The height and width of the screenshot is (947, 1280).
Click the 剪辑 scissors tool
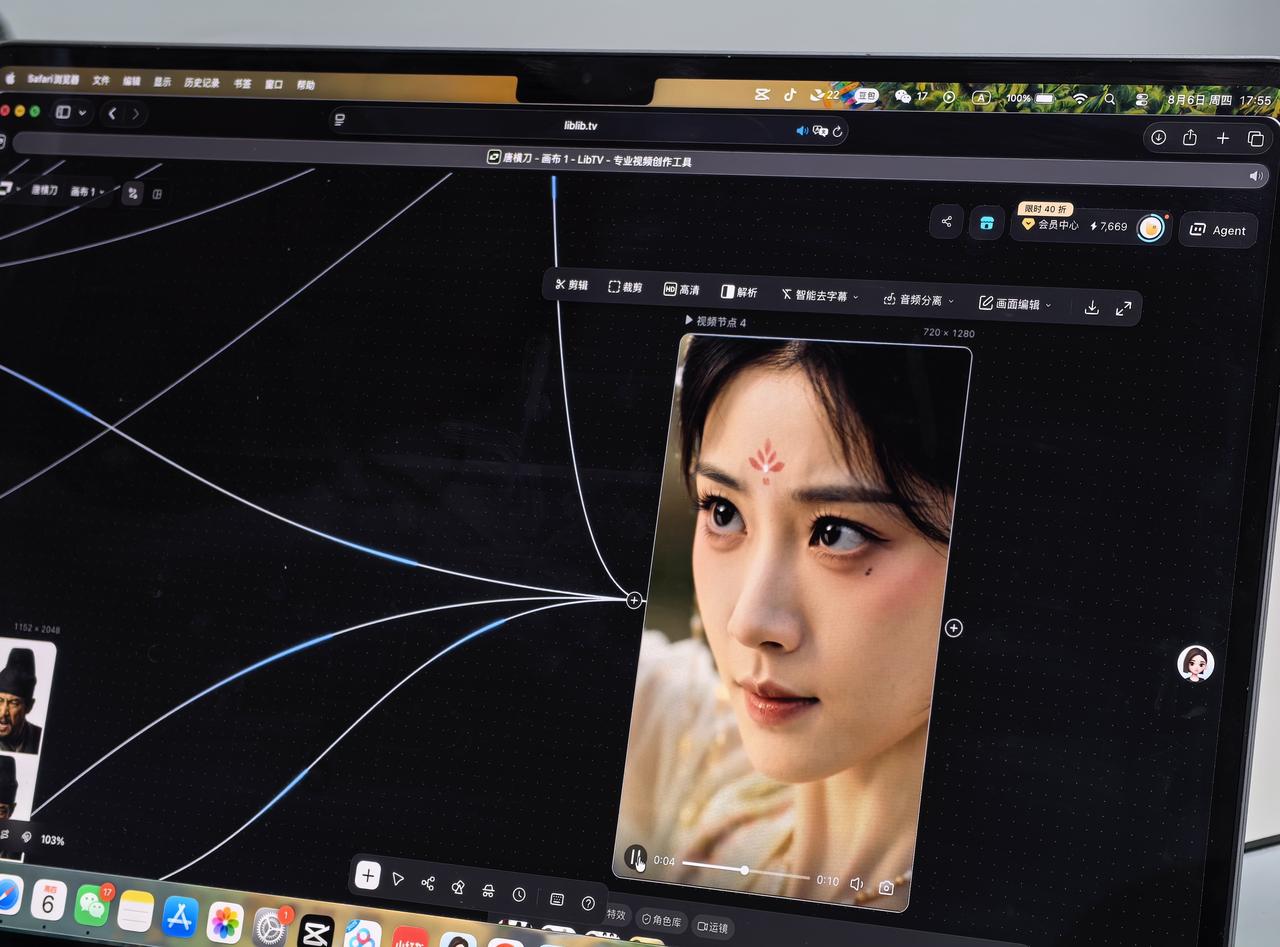pyautogui.click(x=572, y=285)
